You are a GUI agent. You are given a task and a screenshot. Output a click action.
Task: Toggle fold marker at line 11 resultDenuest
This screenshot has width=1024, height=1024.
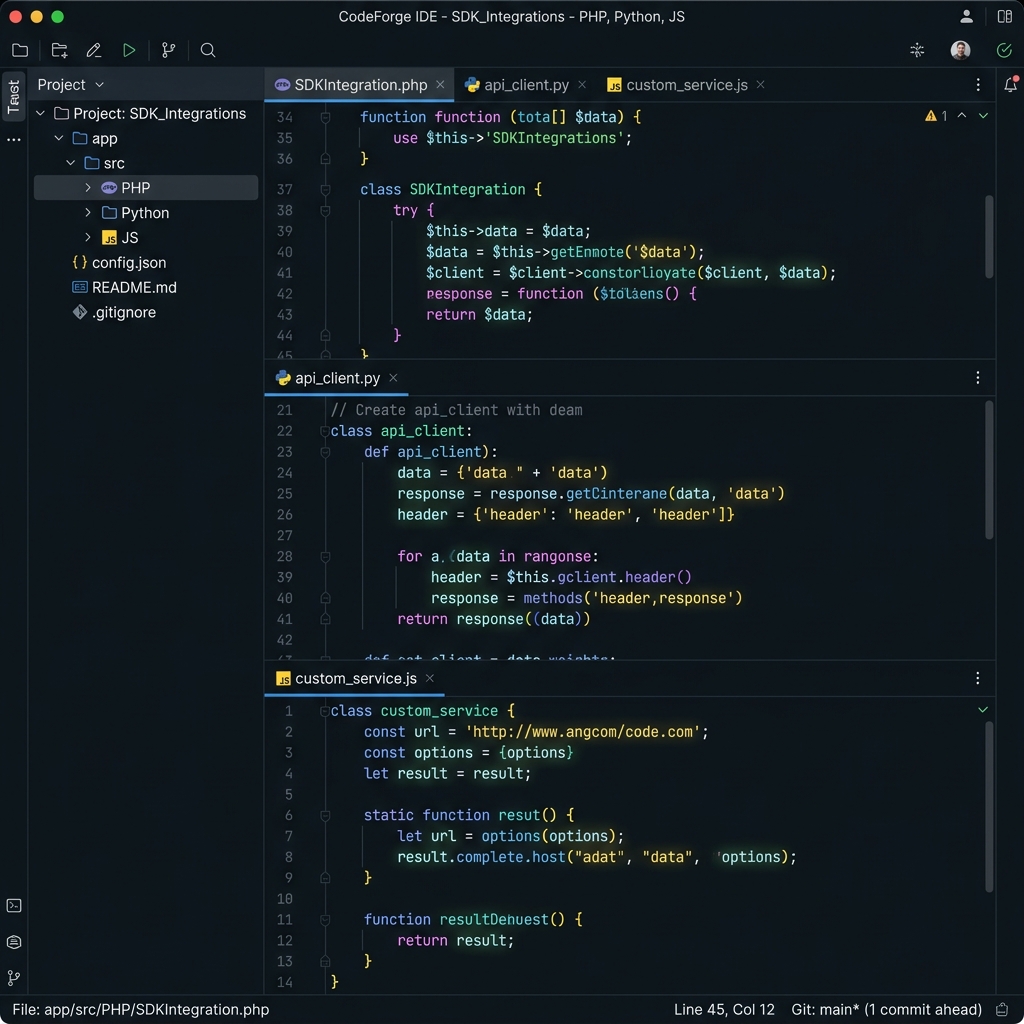[x=325, y=920]
